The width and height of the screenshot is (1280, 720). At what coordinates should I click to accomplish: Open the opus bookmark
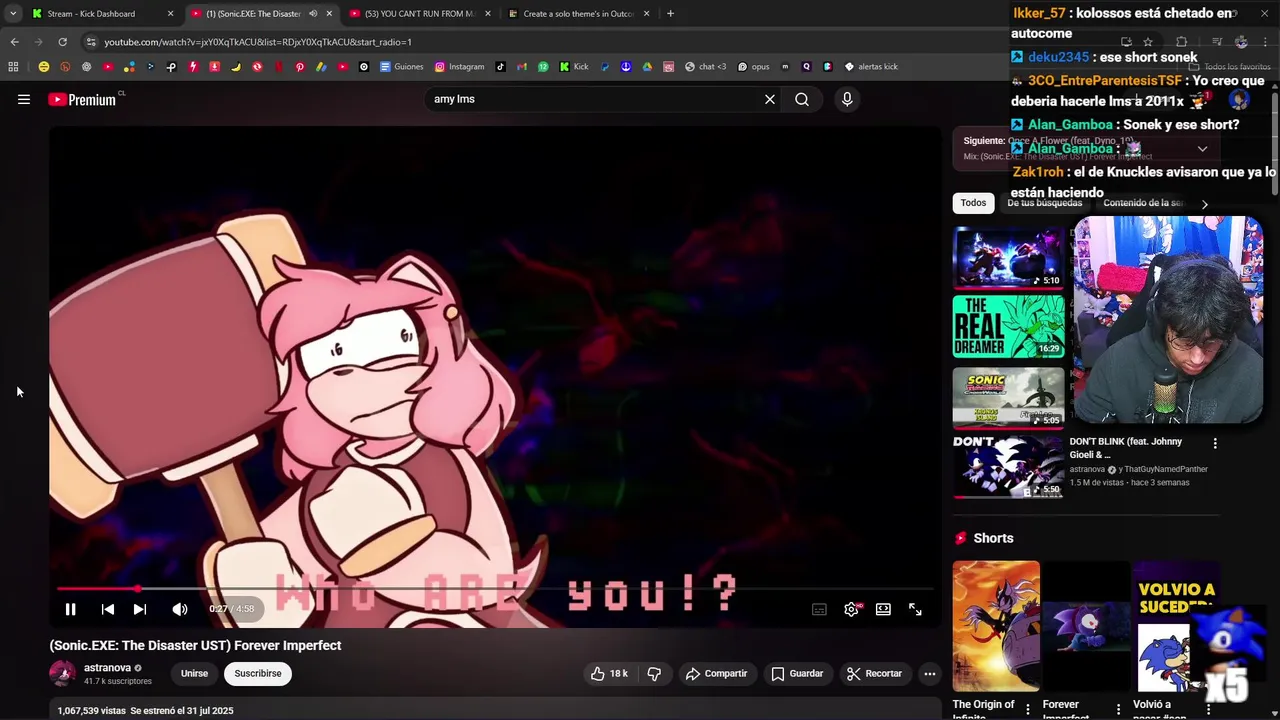tap(753, 67)
